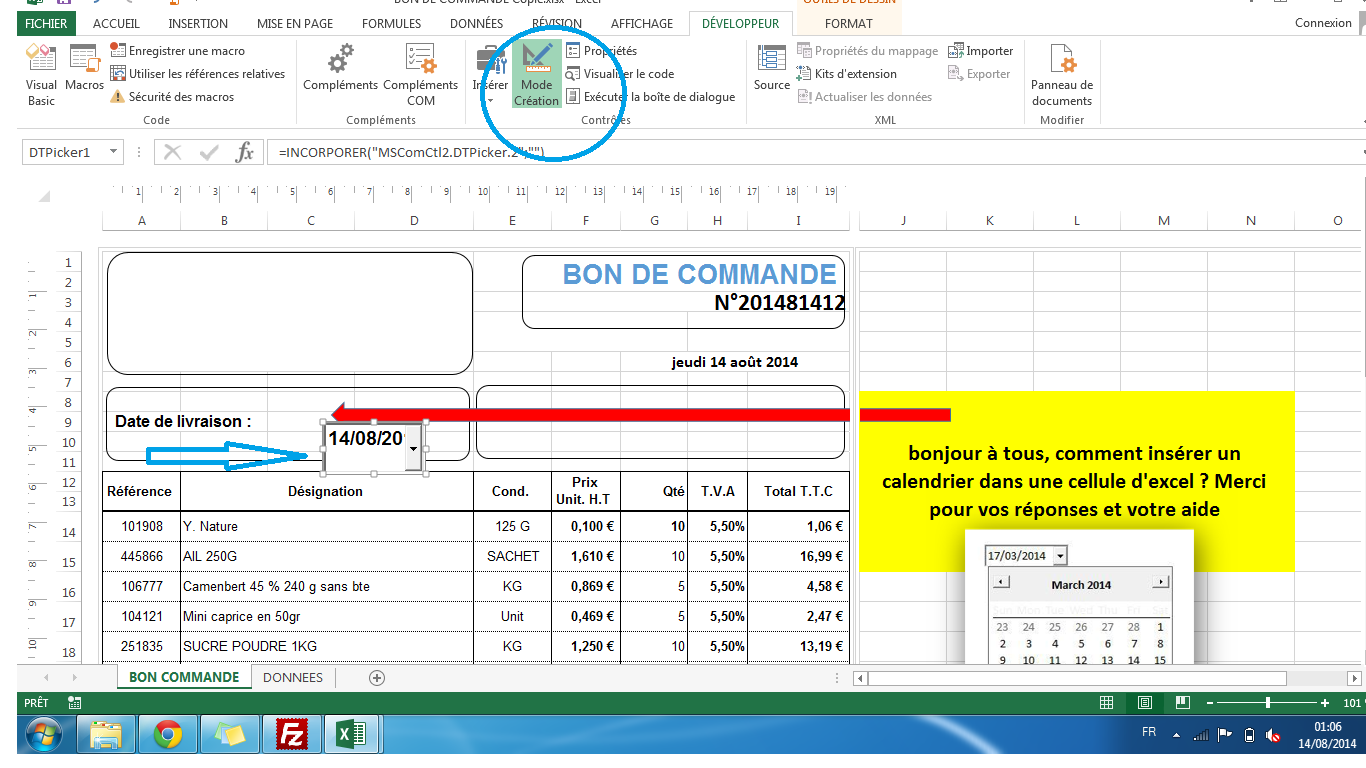Adjust the zoom slider handle
This screenshot has height=768, width=1366.
(1268, 703)
